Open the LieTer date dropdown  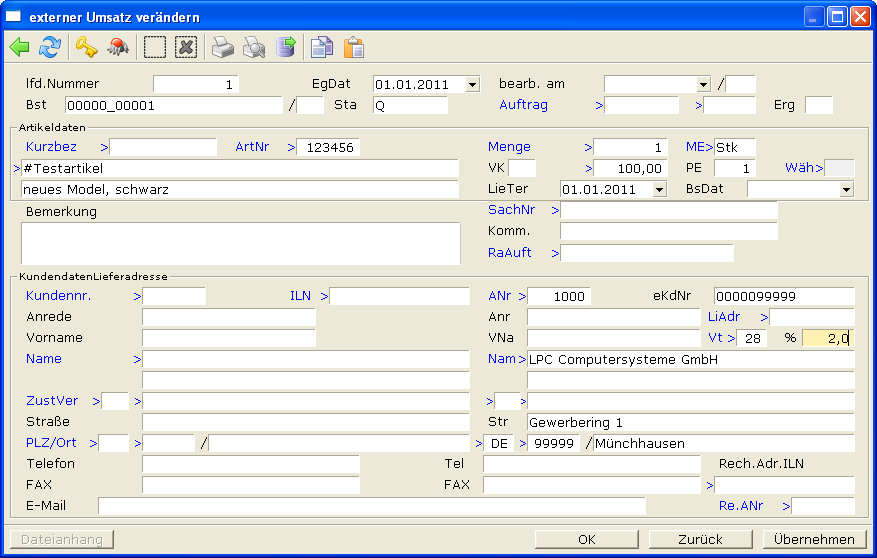pos(659,189)
